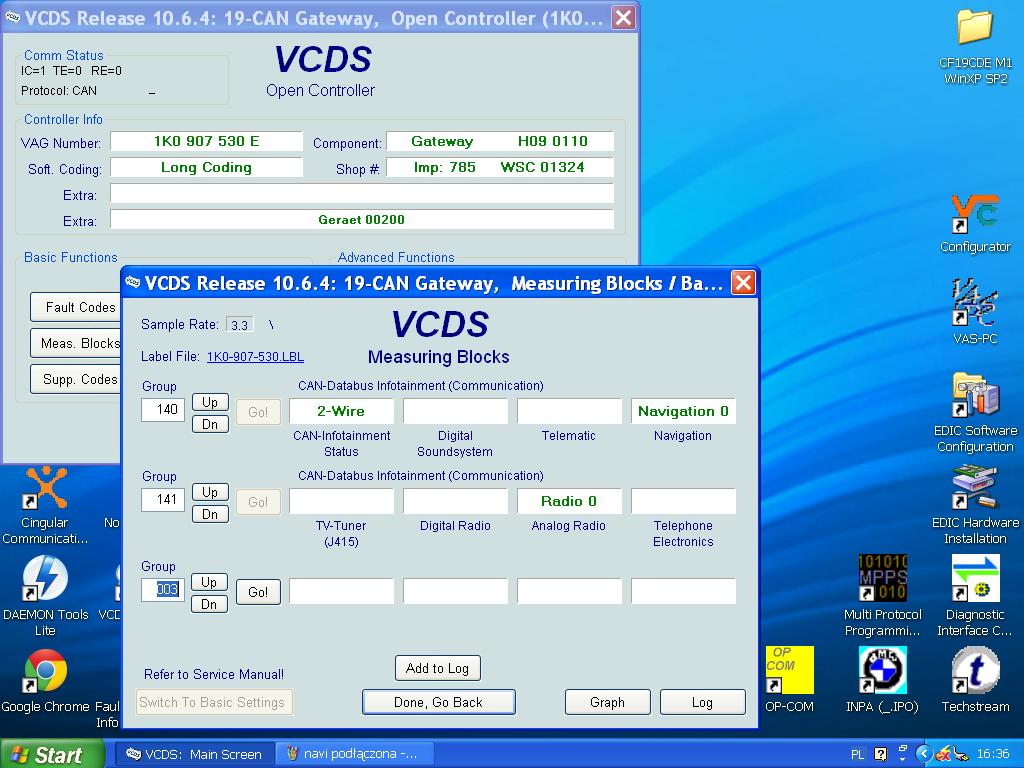Open the VAS-PC desktop icon
Viewport: 1024px width, 768px height.
[x=975, y=312]
